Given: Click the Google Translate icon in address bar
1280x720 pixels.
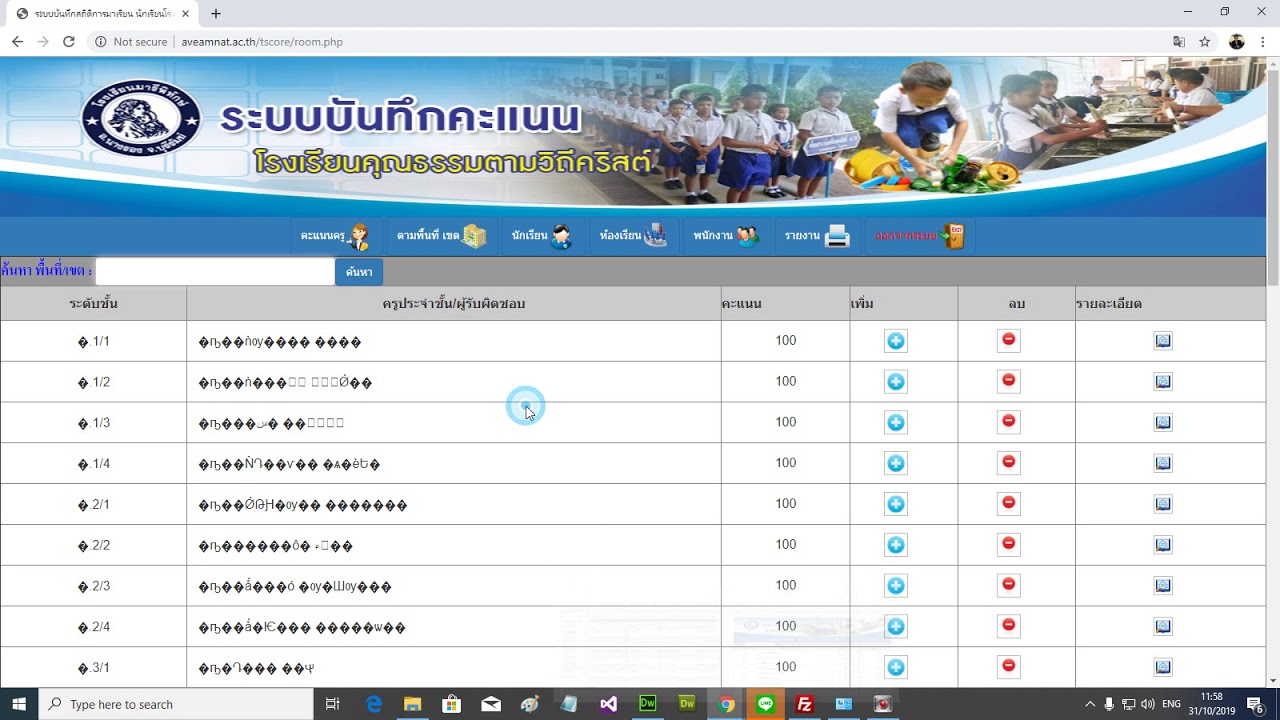Looking at the screenshot, I should click(1179, 42).
